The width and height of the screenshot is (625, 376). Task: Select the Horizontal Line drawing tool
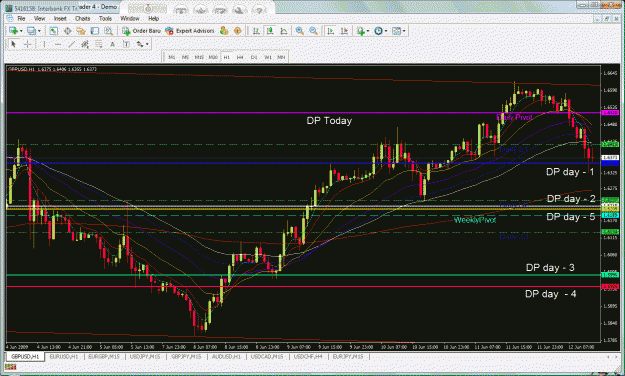[x=58, y=44]
